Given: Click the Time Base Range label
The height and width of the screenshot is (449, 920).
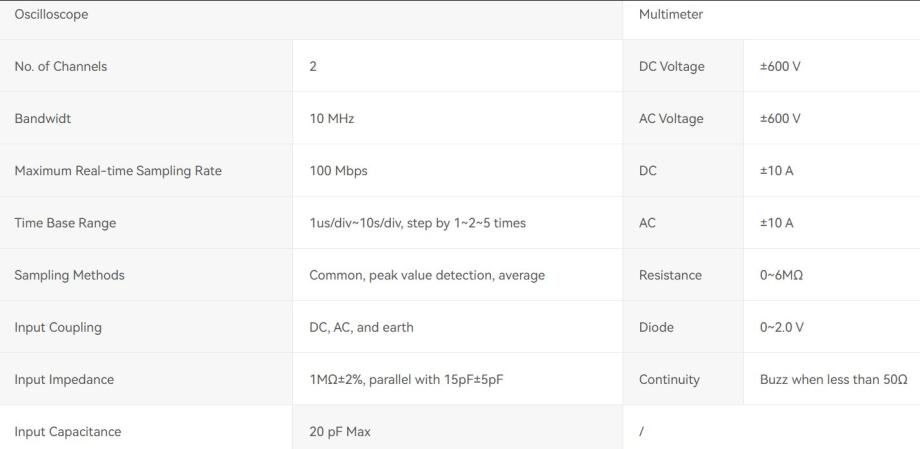Looking at the screenshot, I should 65,223.
